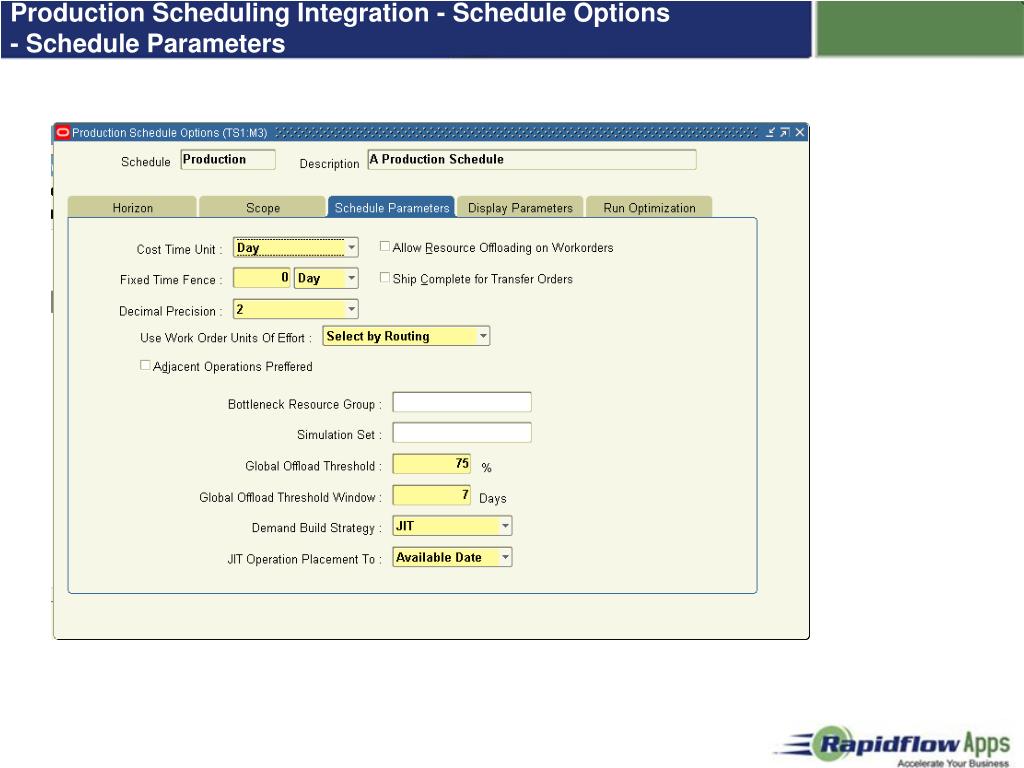Screen dimensions: 1024x768
Task: Click the Fixed Time Fence number field
Action: coord(262,278)
